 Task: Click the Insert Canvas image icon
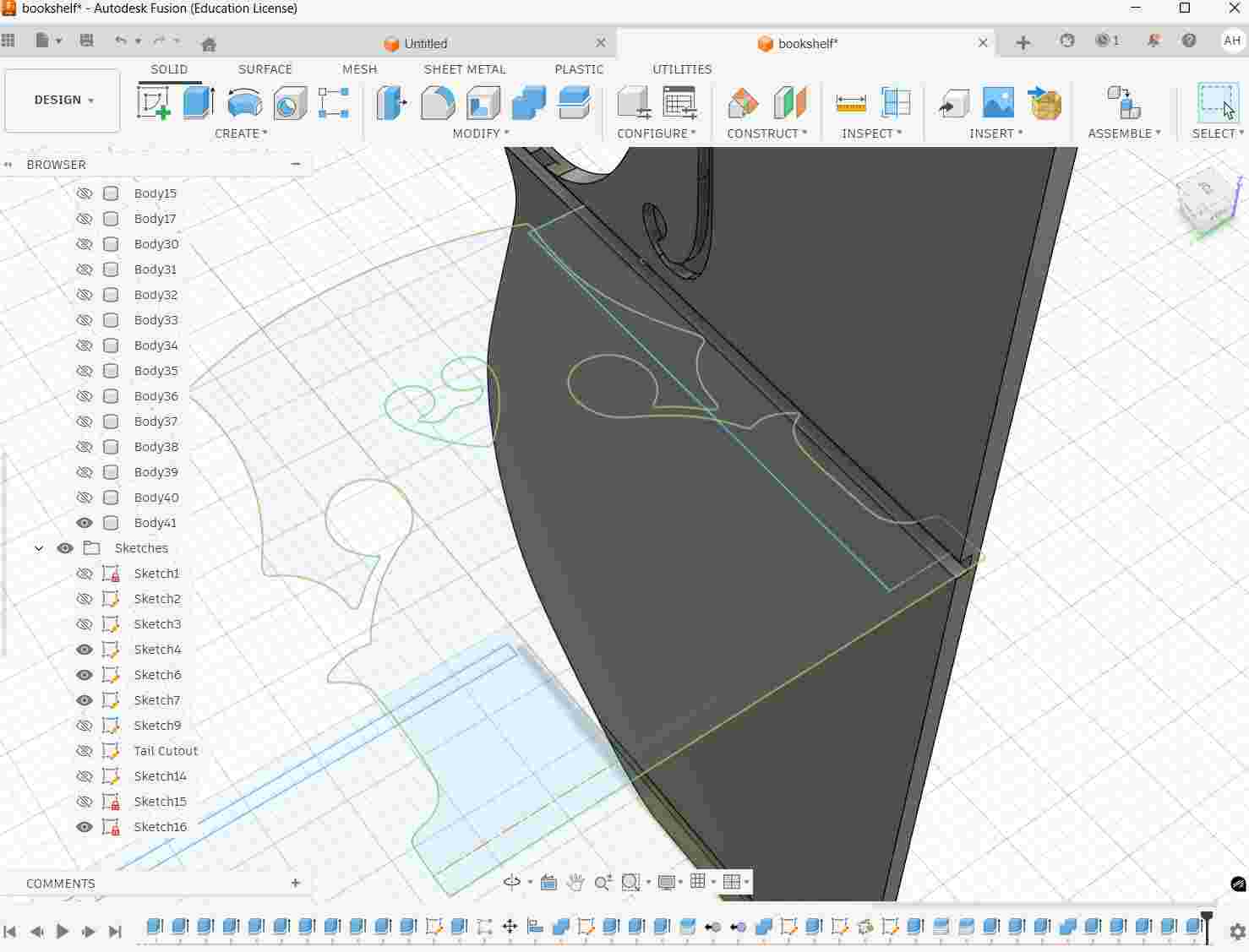(x=998, y=103)
